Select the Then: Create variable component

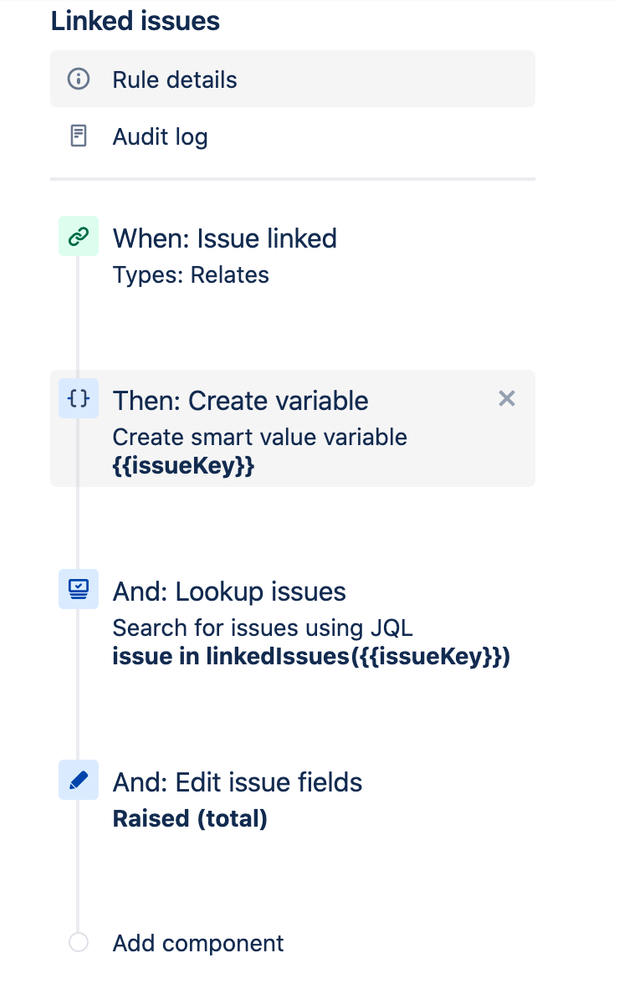tap(240, 399)
